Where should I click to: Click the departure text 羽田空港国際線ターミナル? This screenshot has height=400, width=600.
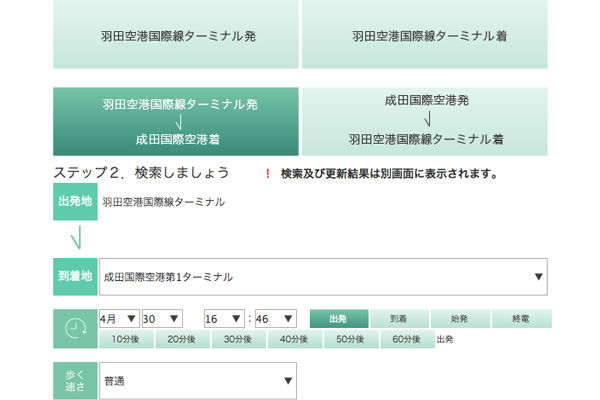(163, 202)
